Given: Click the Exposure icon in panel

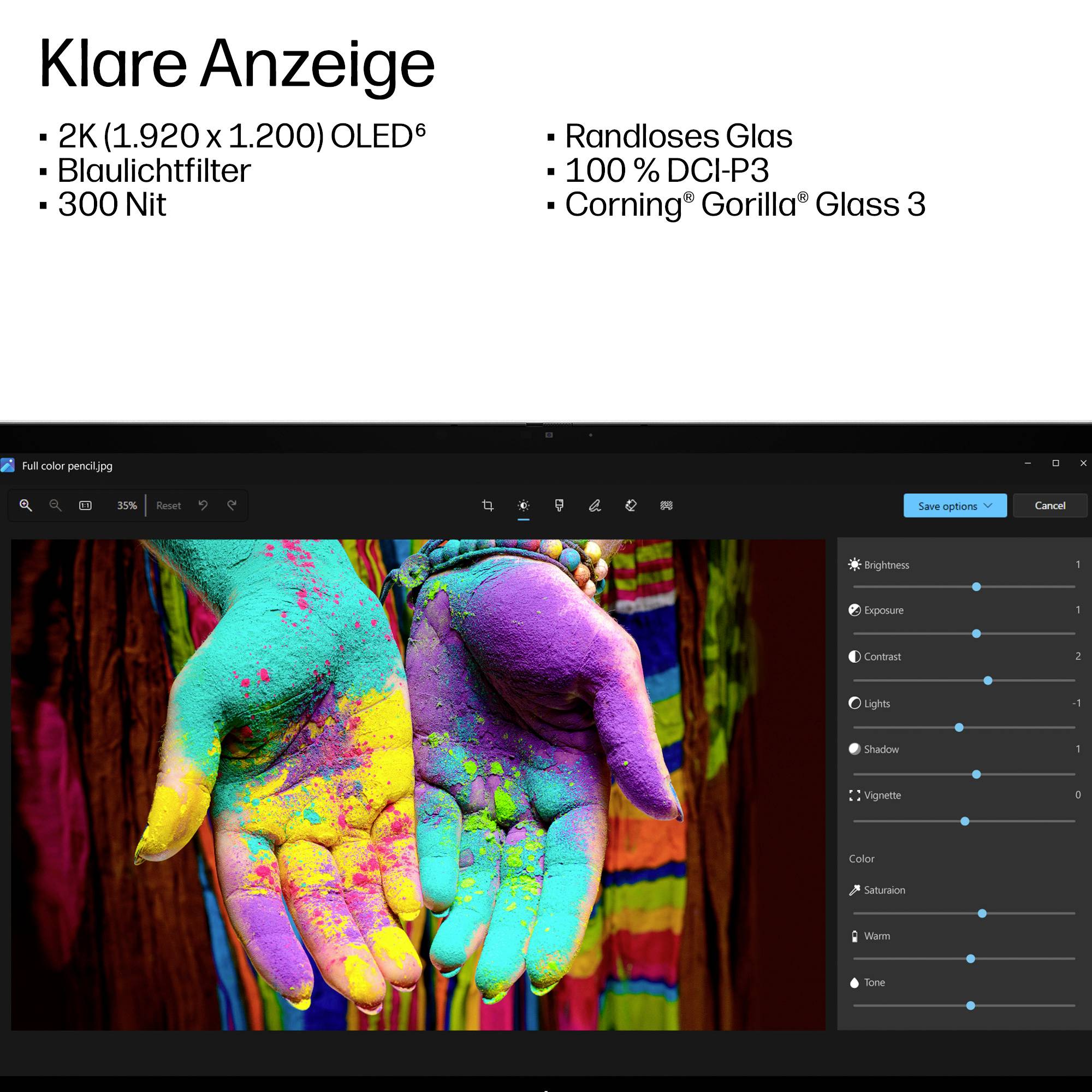Looking at the screenshot, I should [854, 610].
